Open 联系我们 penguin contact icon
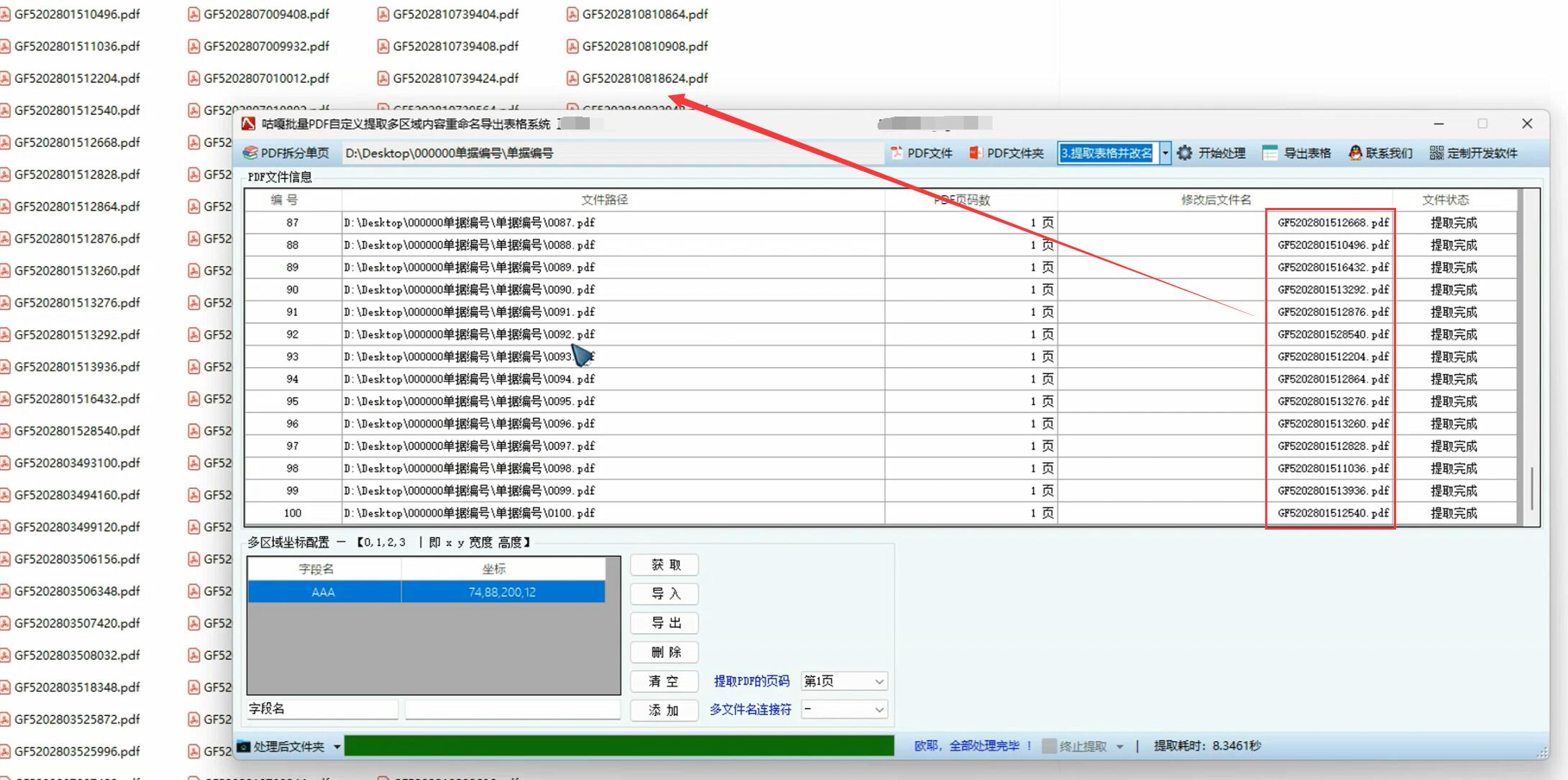Screen dimensions: 1568x780 click(1355, 153)
